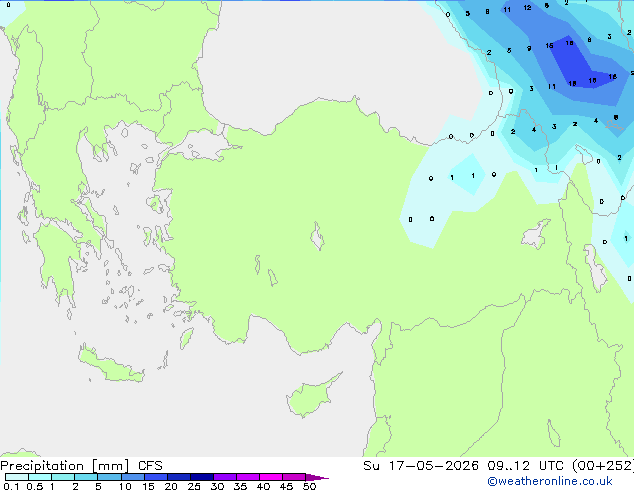The image size is (634, 490).
Task: Click the 0.5–1 mm legend swatch
Action: coord(40,477)
